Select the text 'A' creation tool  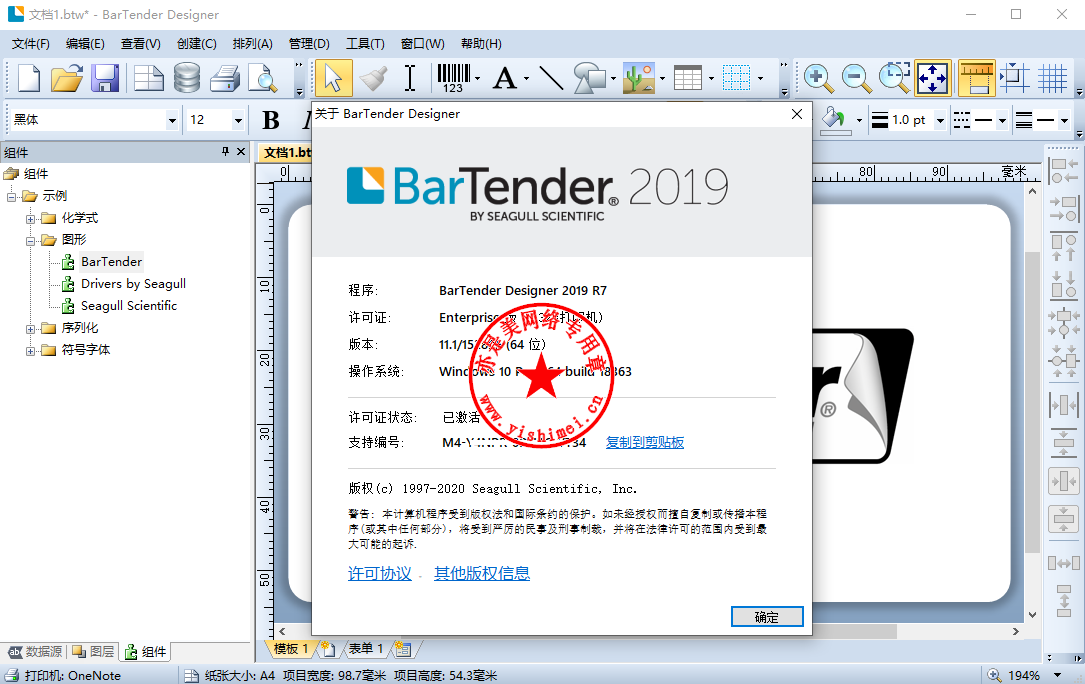pyautogui.click(x=504, y=78)
